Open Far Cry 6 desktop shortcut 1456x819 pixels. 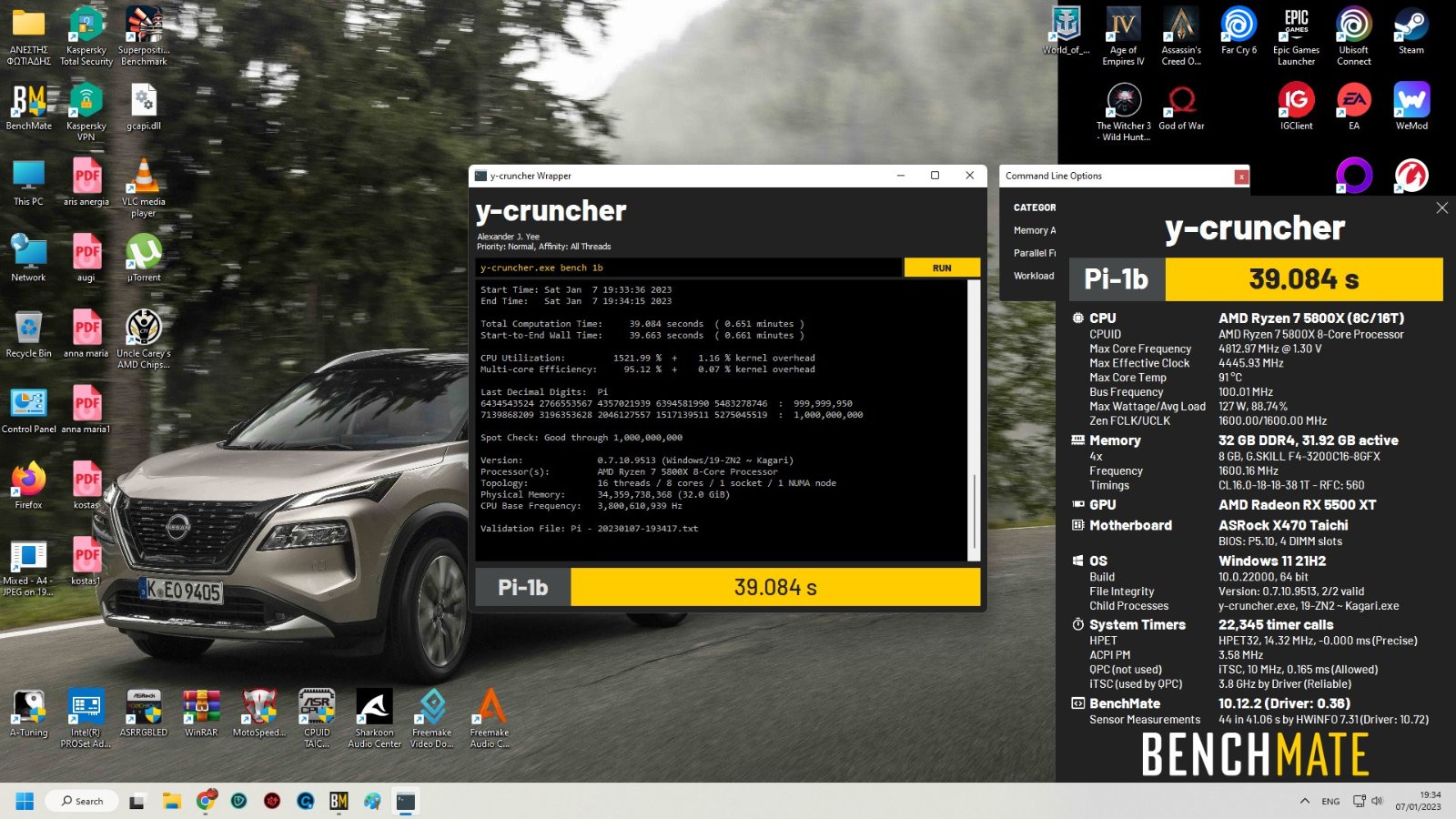pyautogui.click(x=1239, y=31)
